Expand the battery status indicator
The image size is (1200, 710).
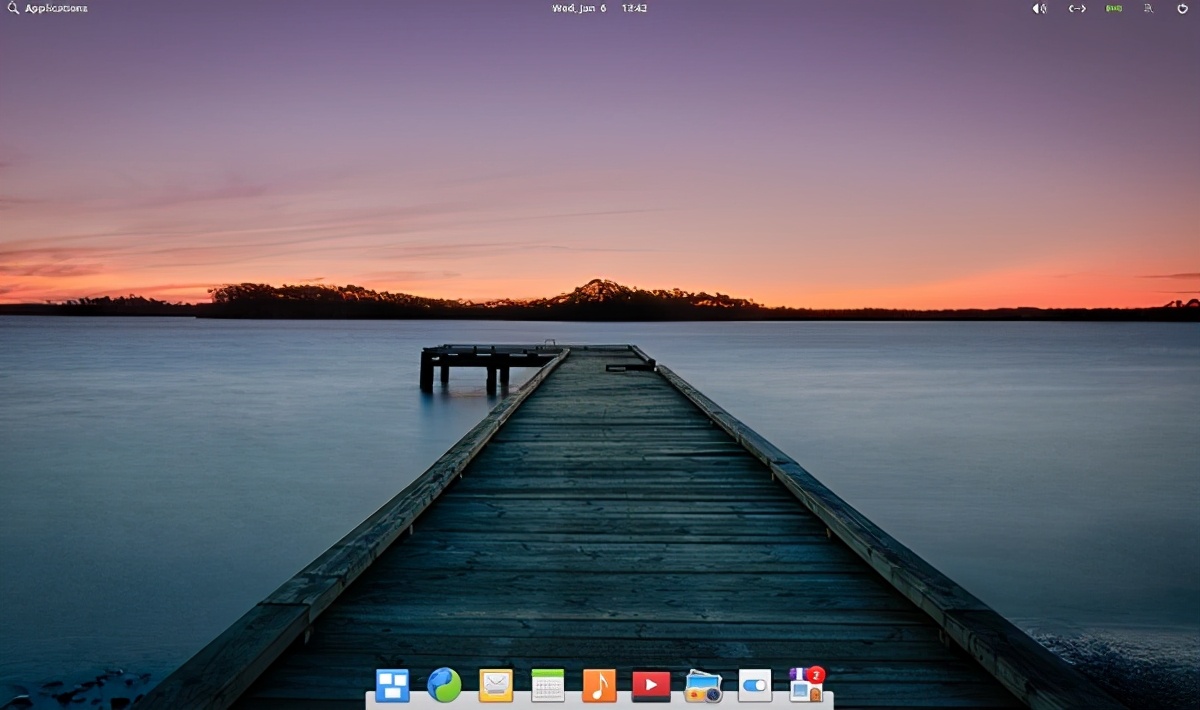(x=1113, y=8)
